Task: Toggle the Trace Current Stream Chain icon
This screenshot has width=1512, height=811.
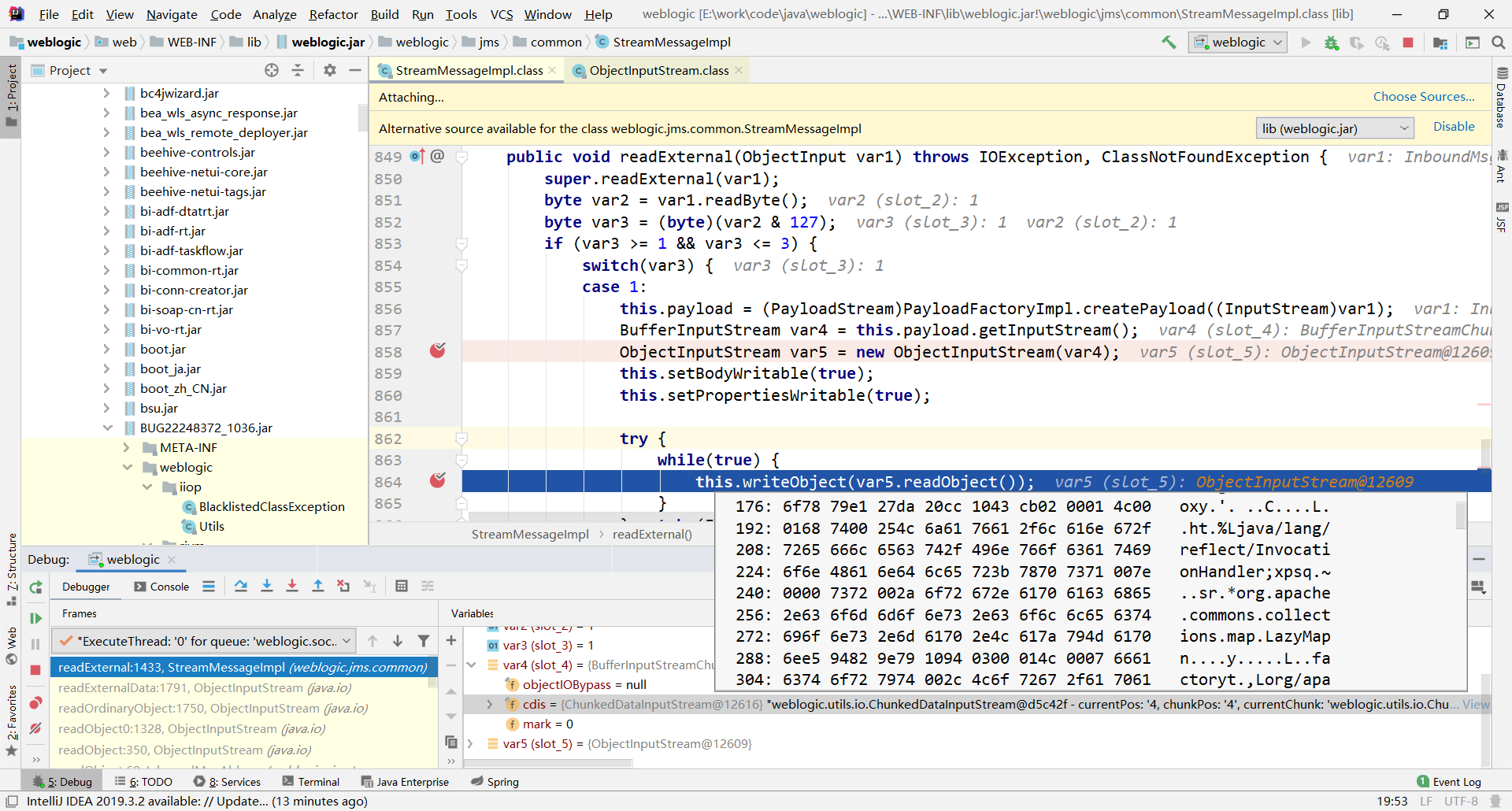Action: (428, 586)
